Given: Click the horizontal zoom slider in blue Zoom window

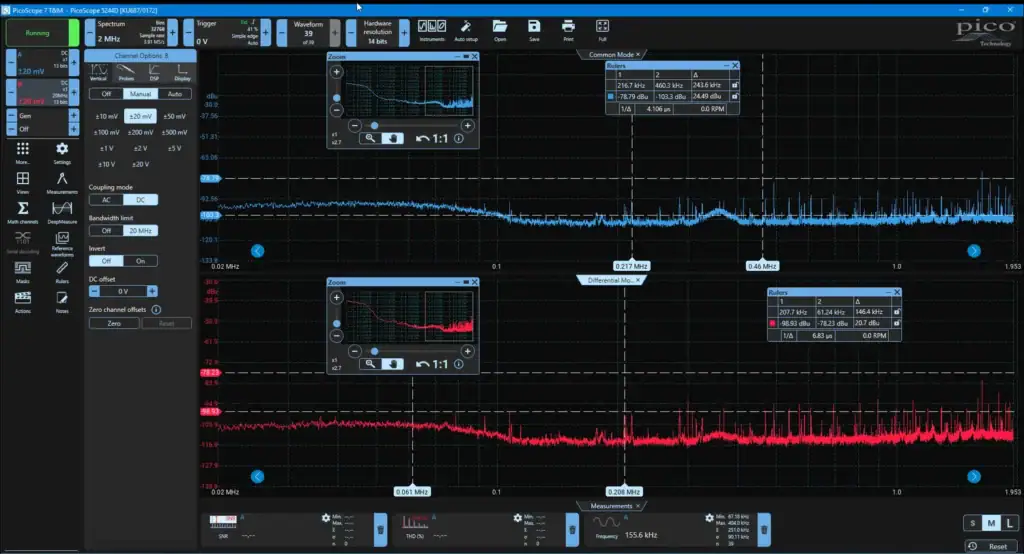Looking at the screenshot, I should click(x=374, y=125).
